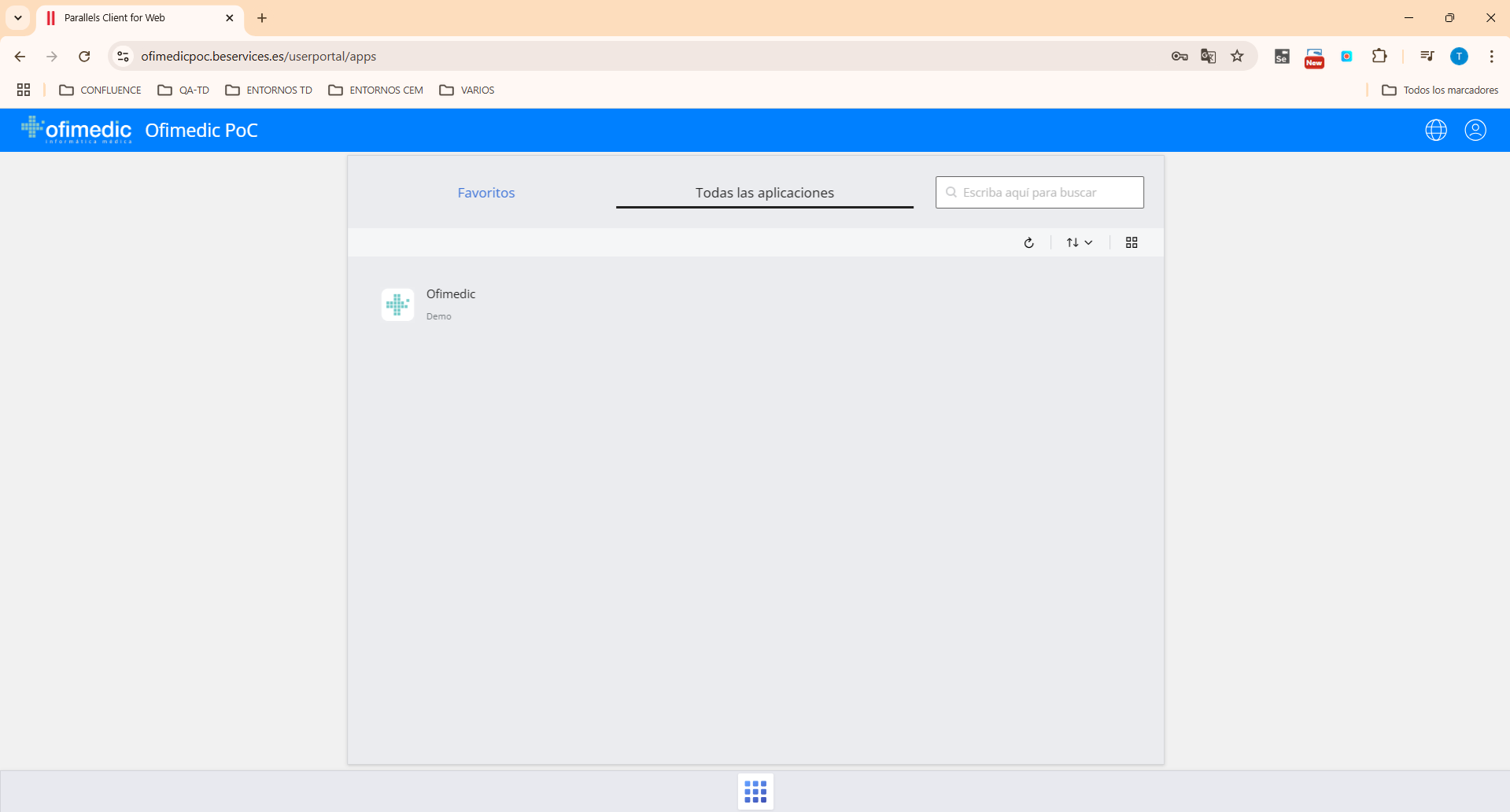Screen dimensions: 1510x812
Task: Open the sort order dropdown
Action: click(1079, 242)
